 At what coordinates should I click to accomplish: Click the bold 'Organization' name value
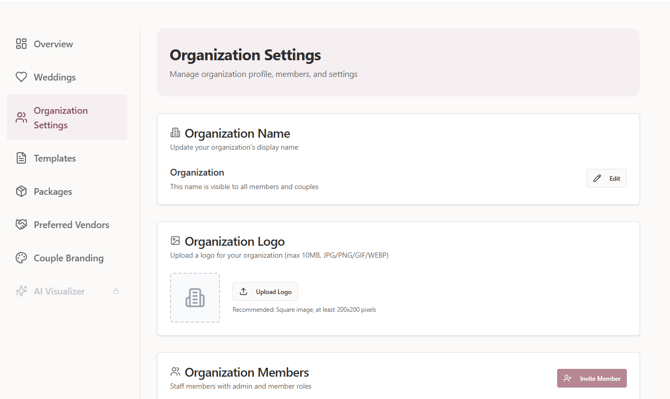click(197, 172)
